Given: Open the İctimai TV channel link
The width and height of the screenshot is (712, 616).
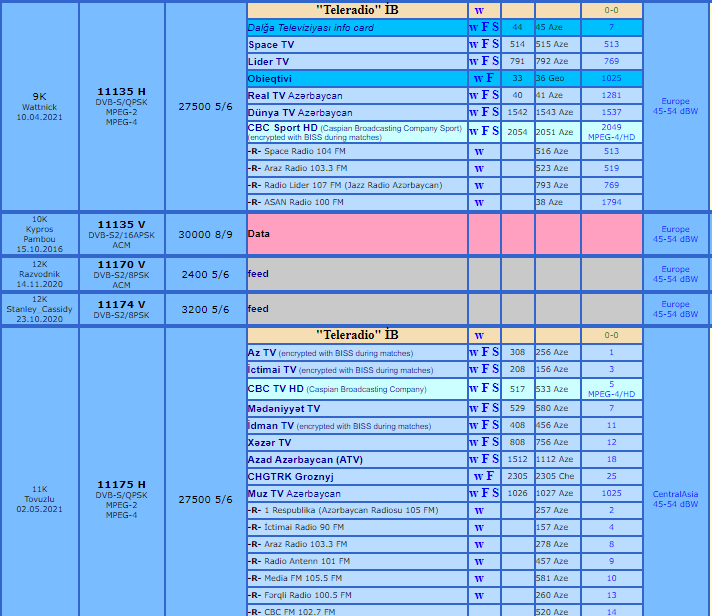Looking at the screenshot, I should click(272, 370).
